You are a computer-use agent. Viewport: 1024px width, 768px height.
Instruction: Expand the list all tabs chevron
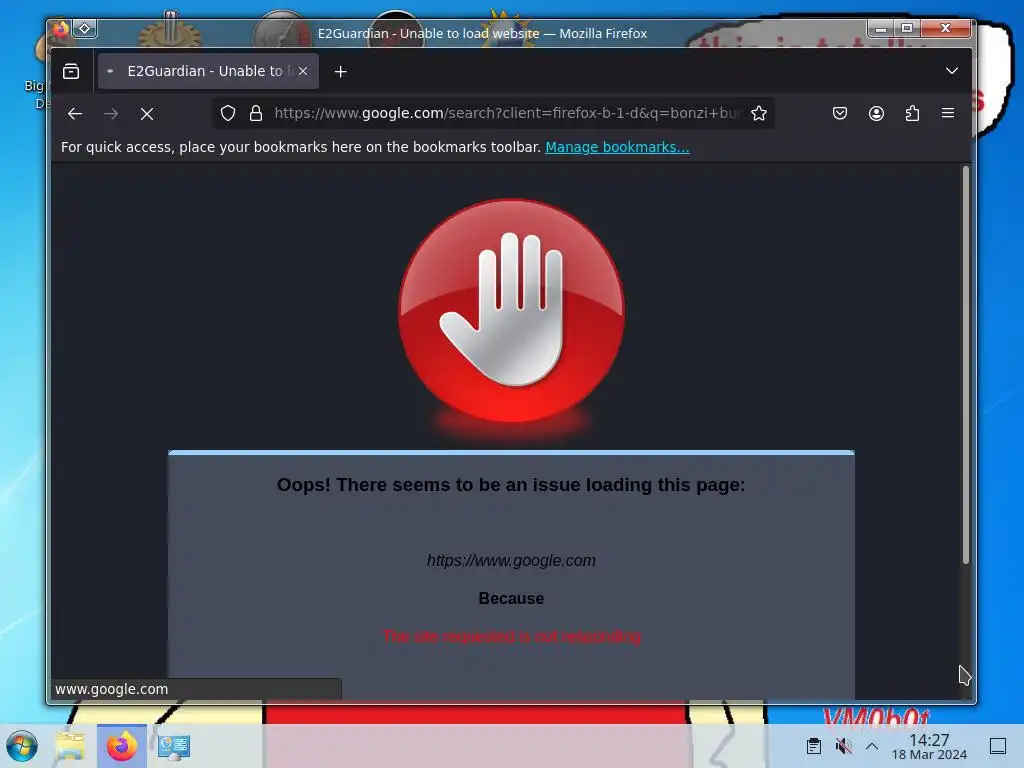952,71
